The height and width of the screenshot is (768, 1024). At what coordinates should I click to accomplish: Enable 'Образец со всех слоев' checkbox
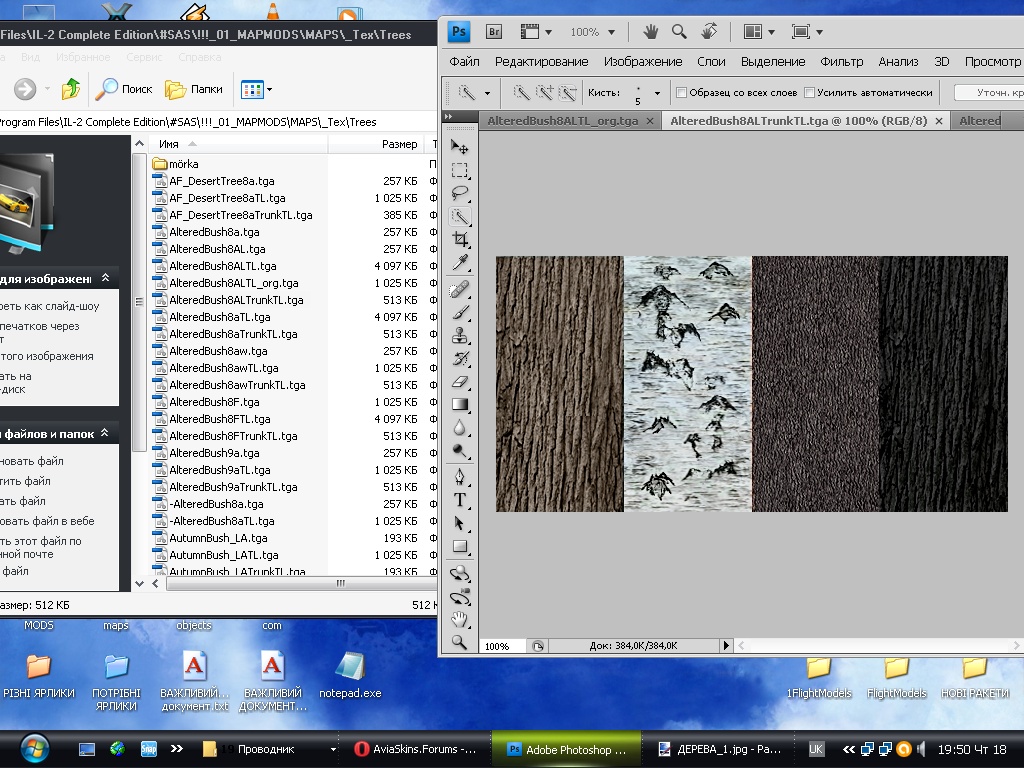click(x=682, y=93)
